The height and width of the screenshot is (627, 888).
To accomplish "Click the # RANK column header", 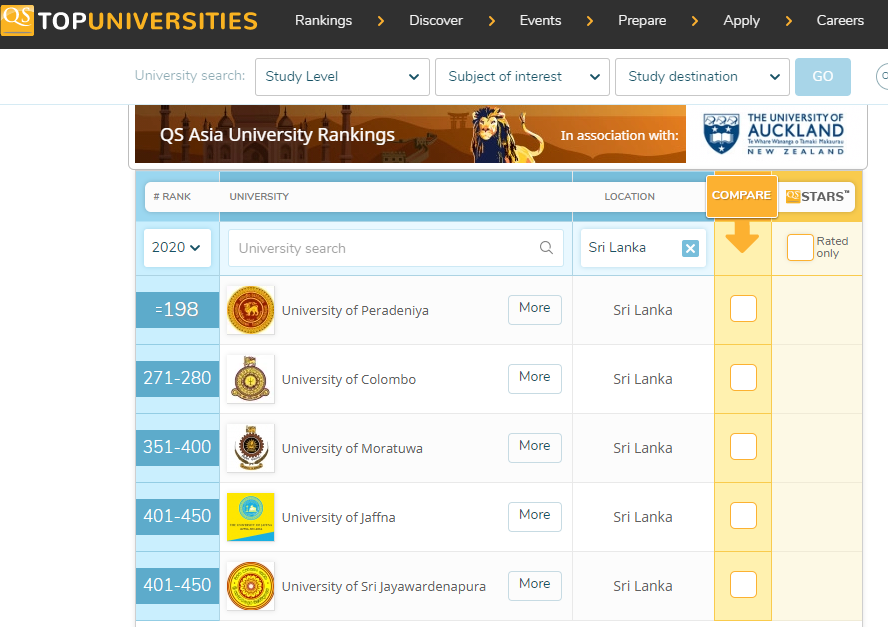I will click(172, 197).
